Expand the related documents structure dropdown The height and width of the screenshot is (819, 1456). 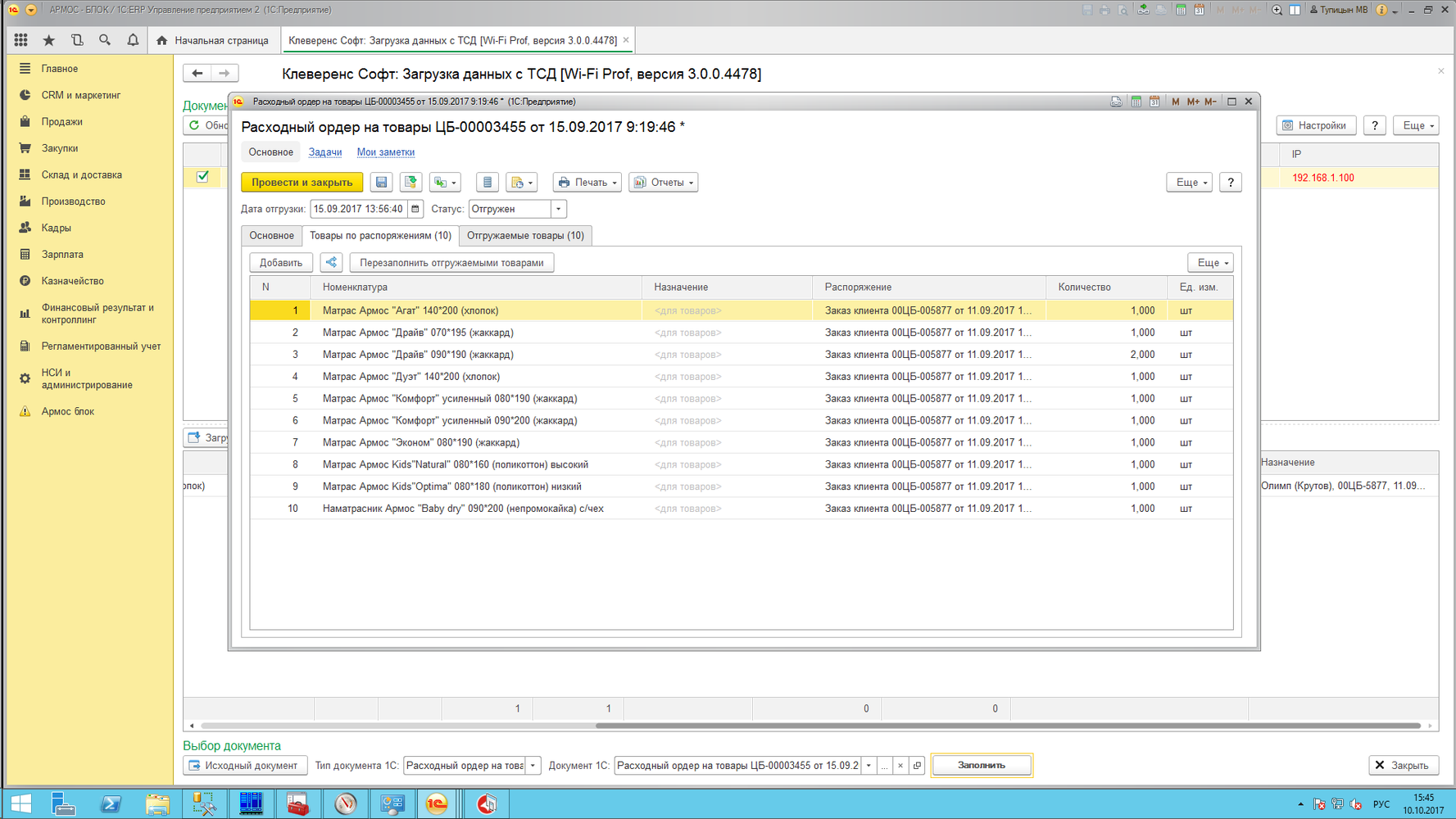[522, 183]
